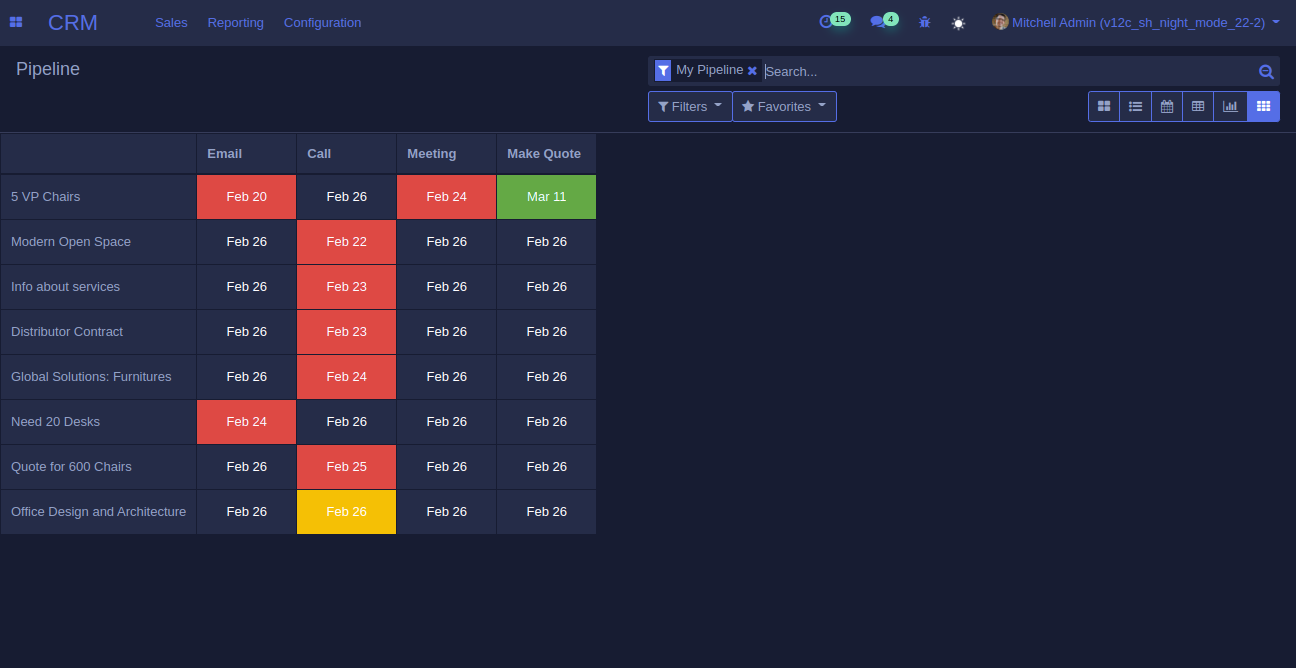Image resolution: width=1296 pixels, height=668 pixels.
Task: Click the debug bug icon
Action: click(x=924, y=22)
